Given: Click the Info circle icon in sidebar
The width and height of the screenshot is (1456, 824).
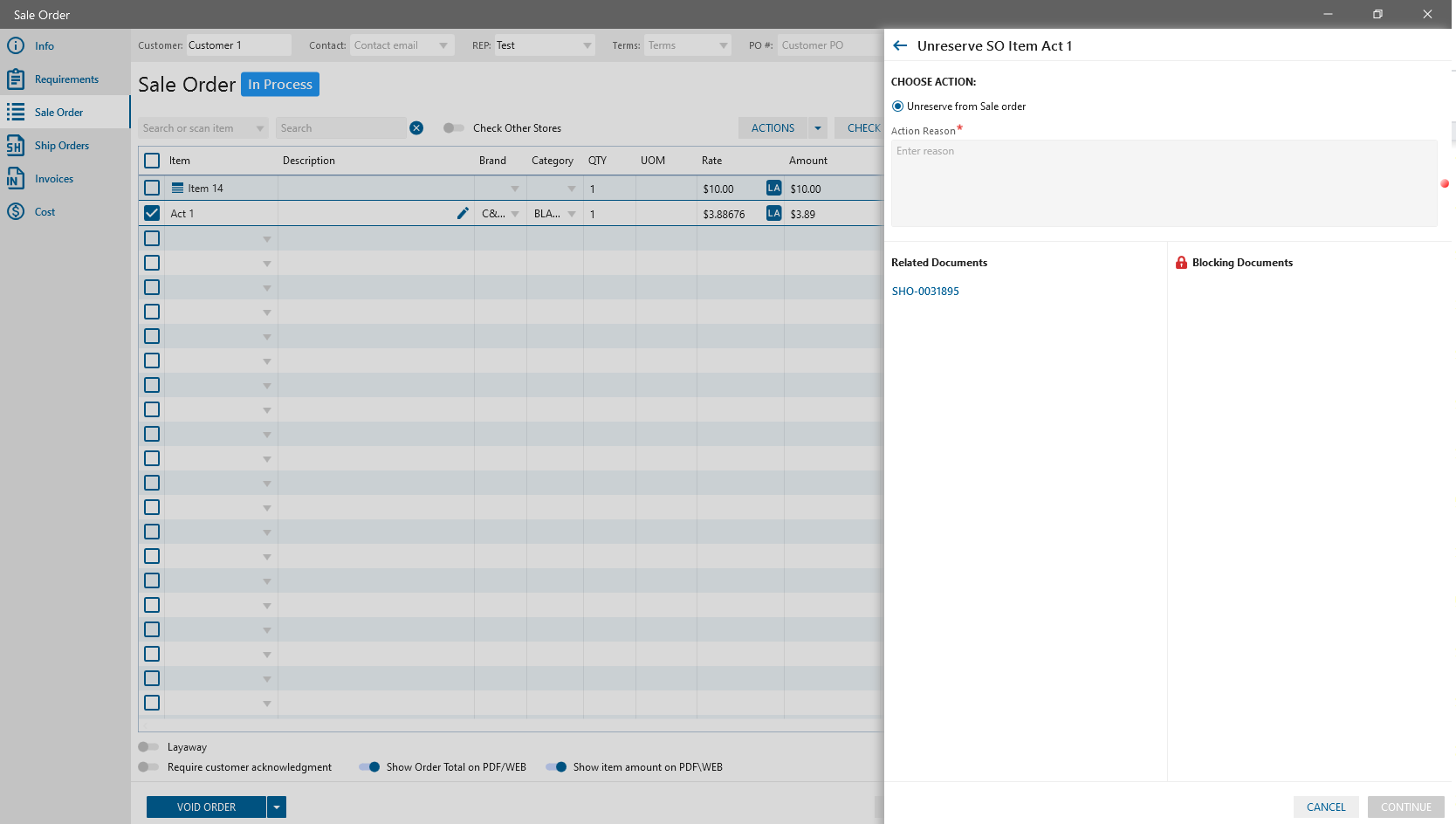Looking at the screenshot, I should coord(16,45).
